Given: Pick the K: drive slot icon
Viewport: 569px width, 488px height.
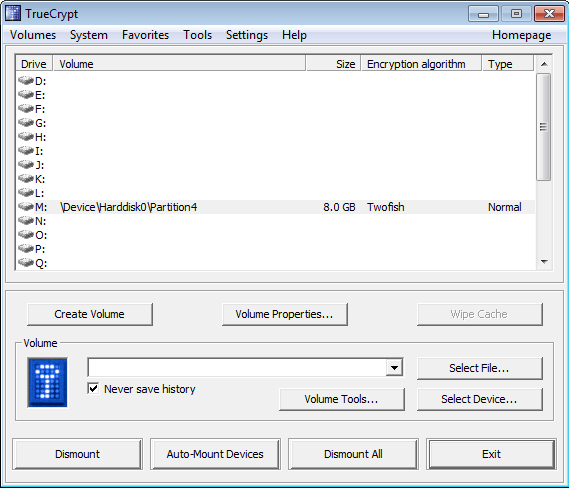Looking at the screenshot, I should pyautogui.click(x=26, y=178).
